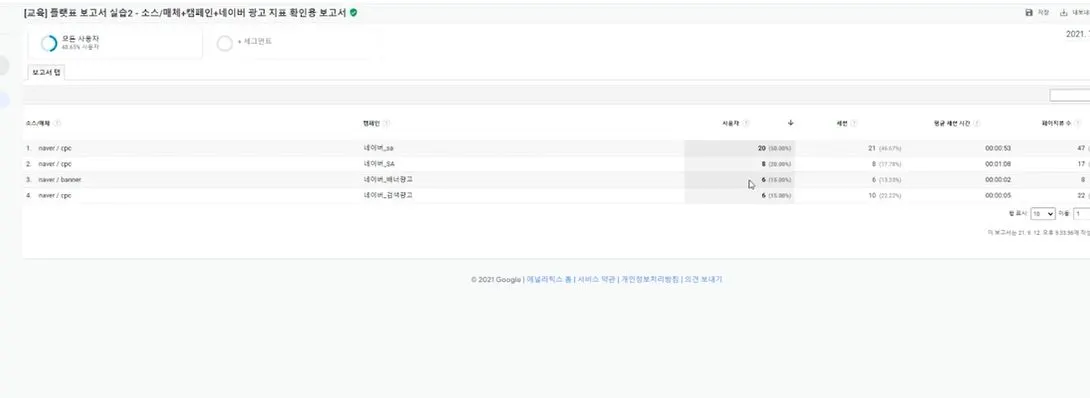
Task: Sort by the 캠페인 column header
Action: [x=372, y=123]
